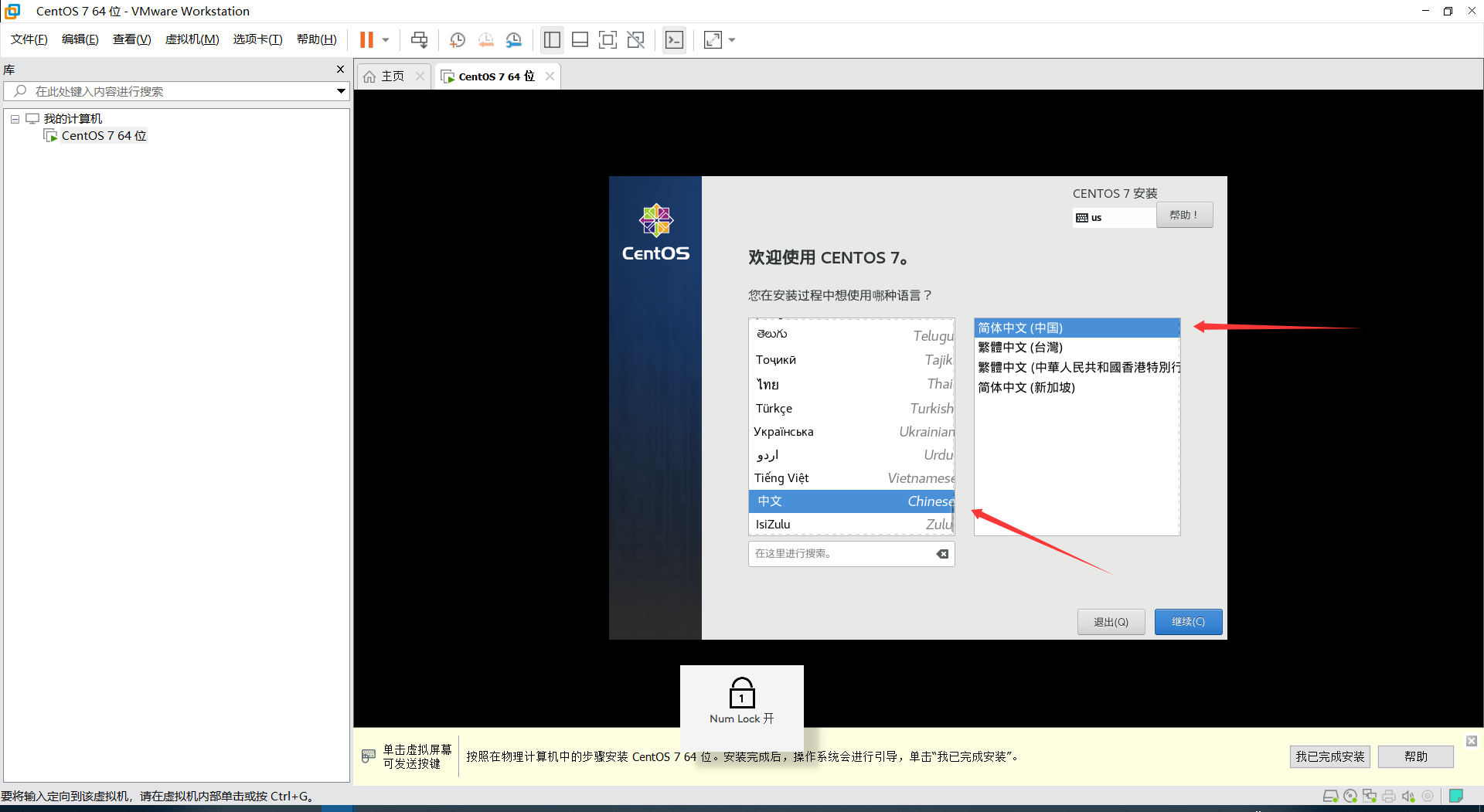Pause the virtual machine with the orange button
The width and height of the screenshot is (1484, 812).
click(x=366, y=39)
